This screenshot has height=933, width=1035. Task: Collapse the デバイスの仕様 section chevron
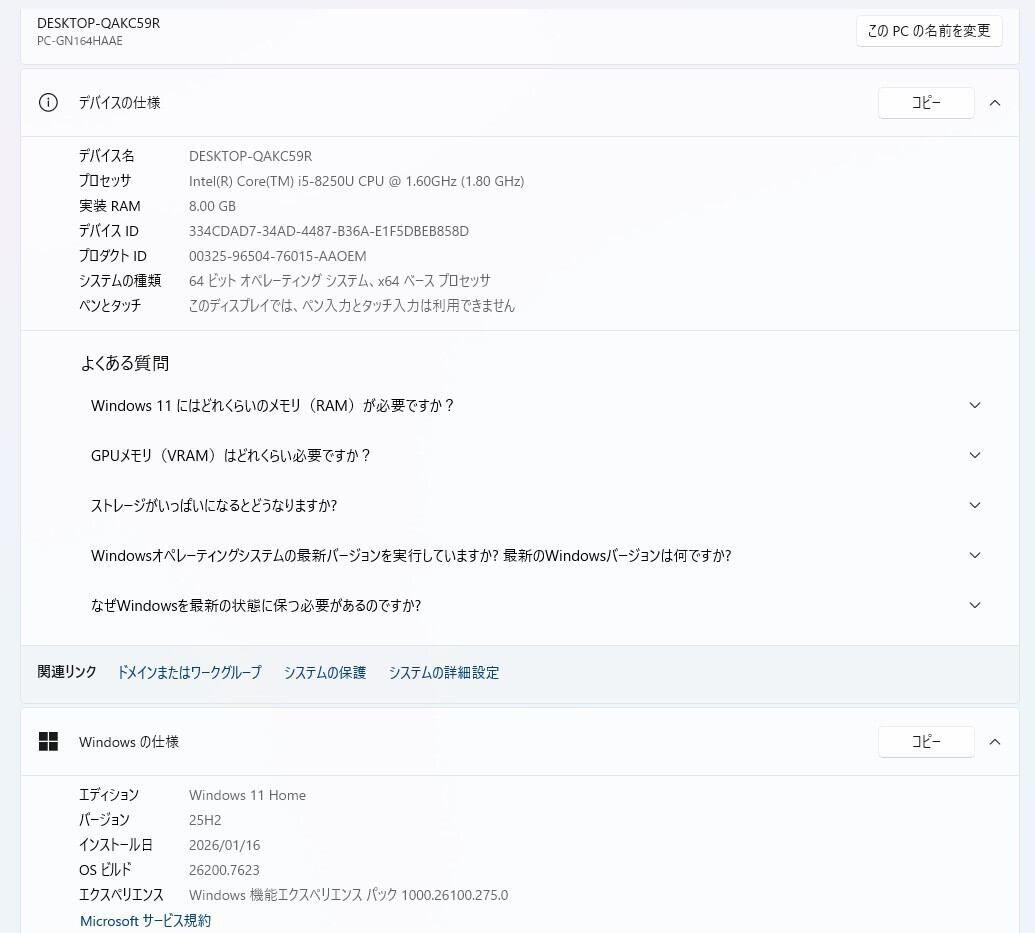(x=995, y=102)
